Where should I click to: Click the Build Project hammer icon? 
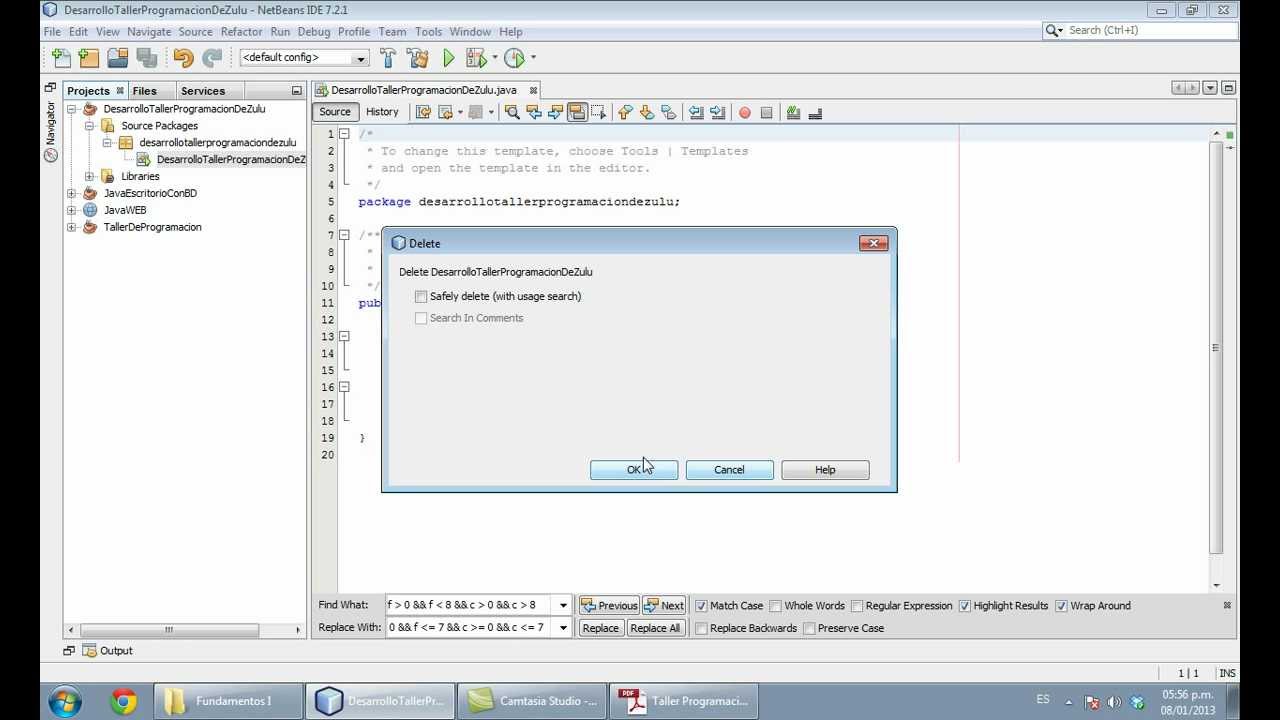[x=388, y=58]
